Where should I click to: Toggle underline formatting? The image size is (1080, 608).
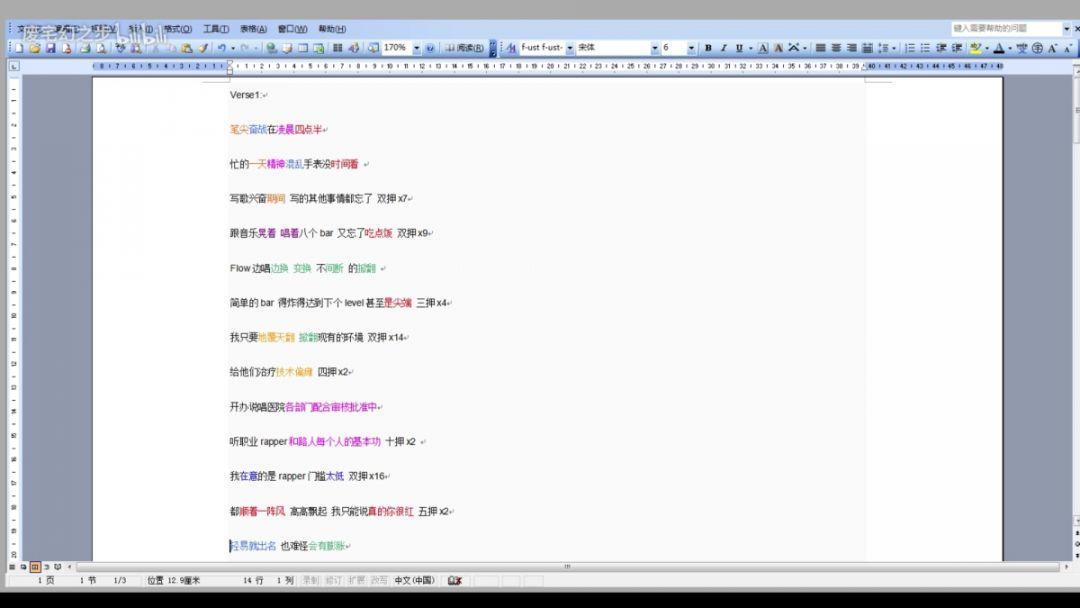(x=739, y=48)
